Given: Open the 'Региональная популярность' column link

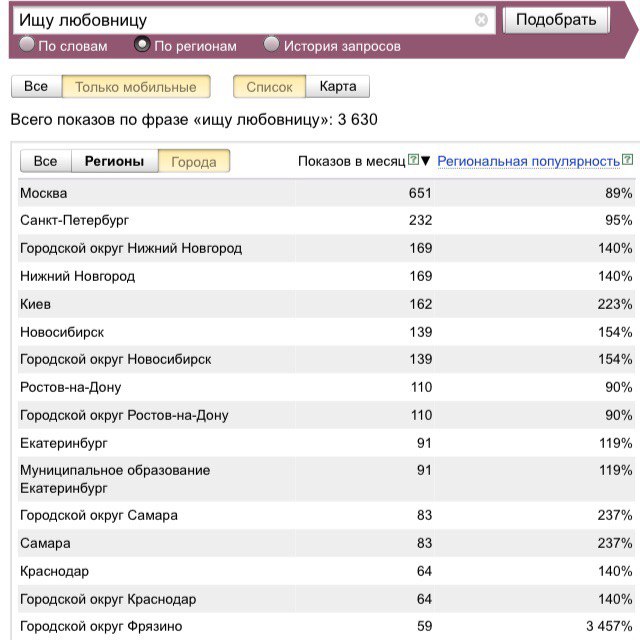Looking at the screenshot, I should 528,161.
